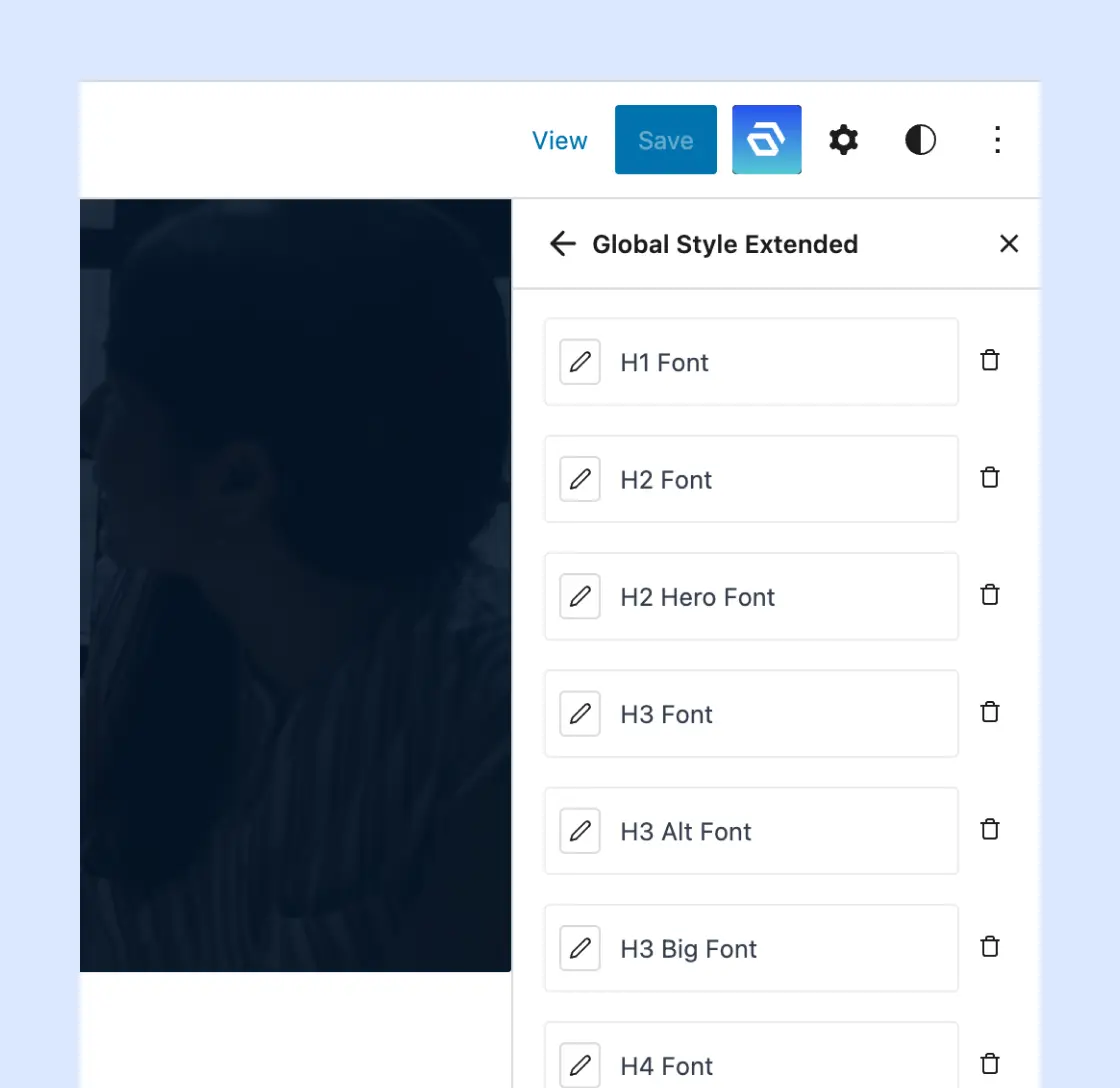Trash the H4 Font style
Screen dimensions: 1120x1088
pyautogui.click(x=989, y=1064)
